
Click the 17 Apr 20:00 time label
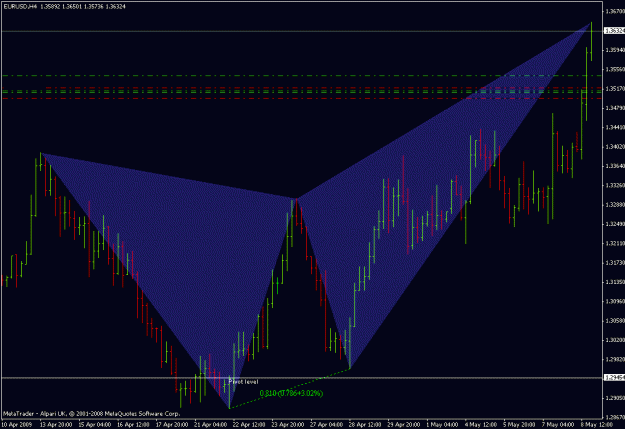172,425
